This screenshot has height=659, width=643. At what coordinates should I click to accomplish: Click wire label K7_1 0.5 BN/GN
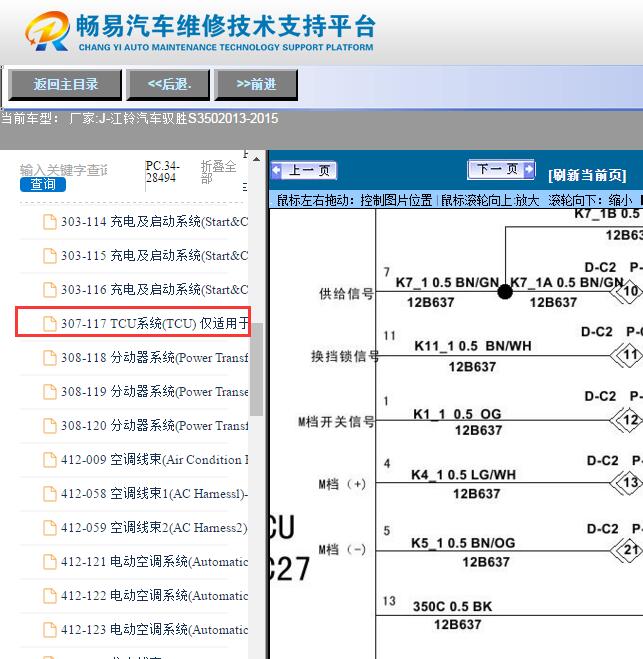coord(447,282)
